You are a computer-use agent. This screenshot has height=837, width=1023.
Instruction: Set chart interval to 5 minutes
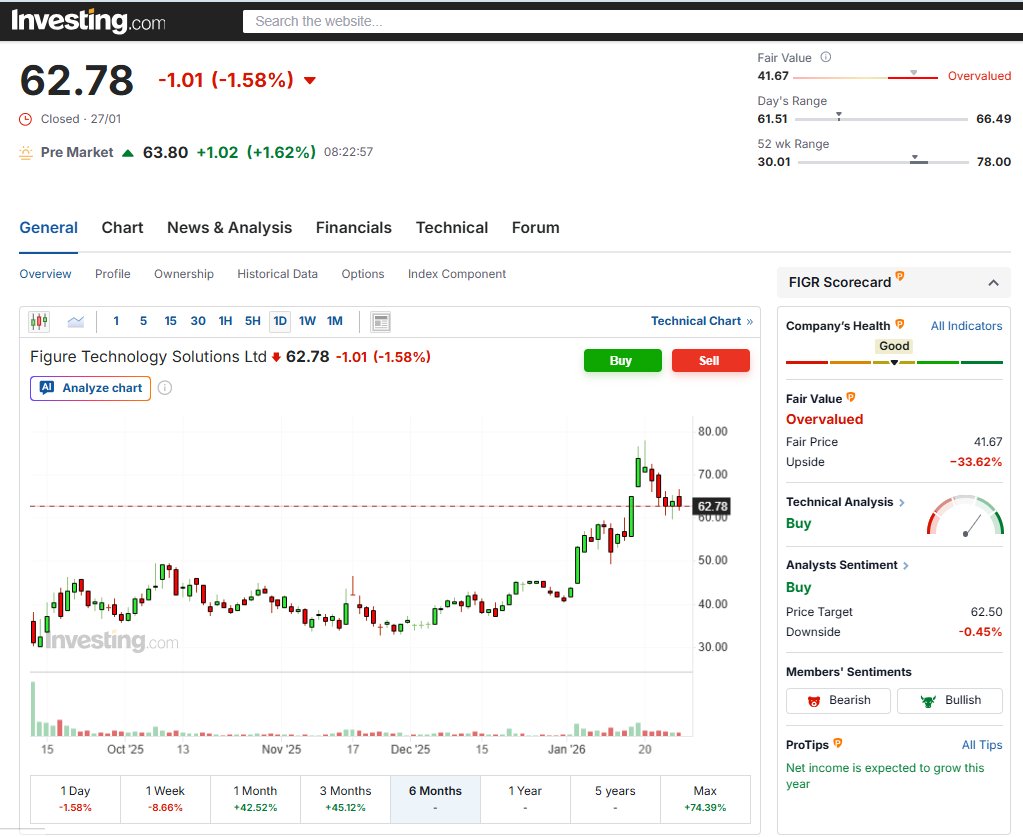(x=144, y=321)
